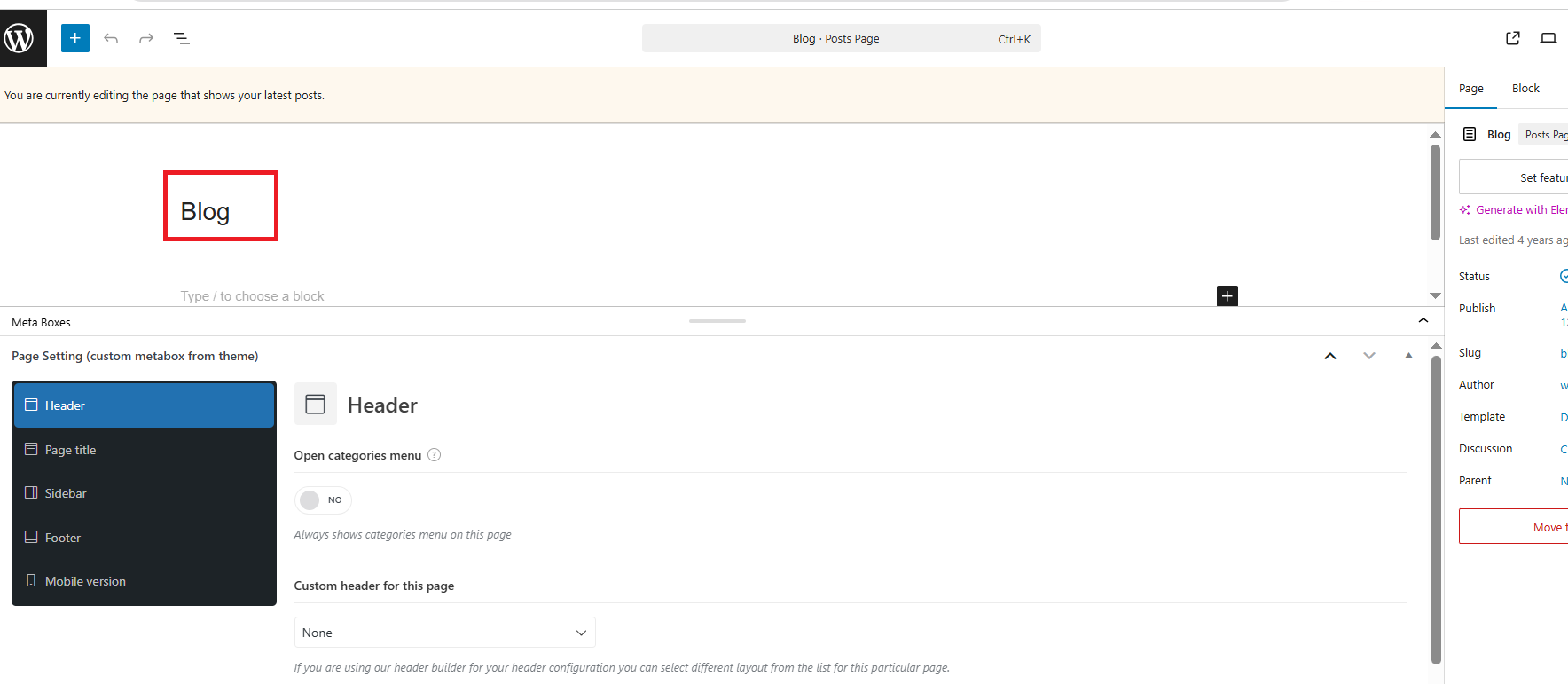The height and width of the screenshot is (684, 1568).
Task: Click the editor scrollbar up arrow
Action: point(1435,135)
